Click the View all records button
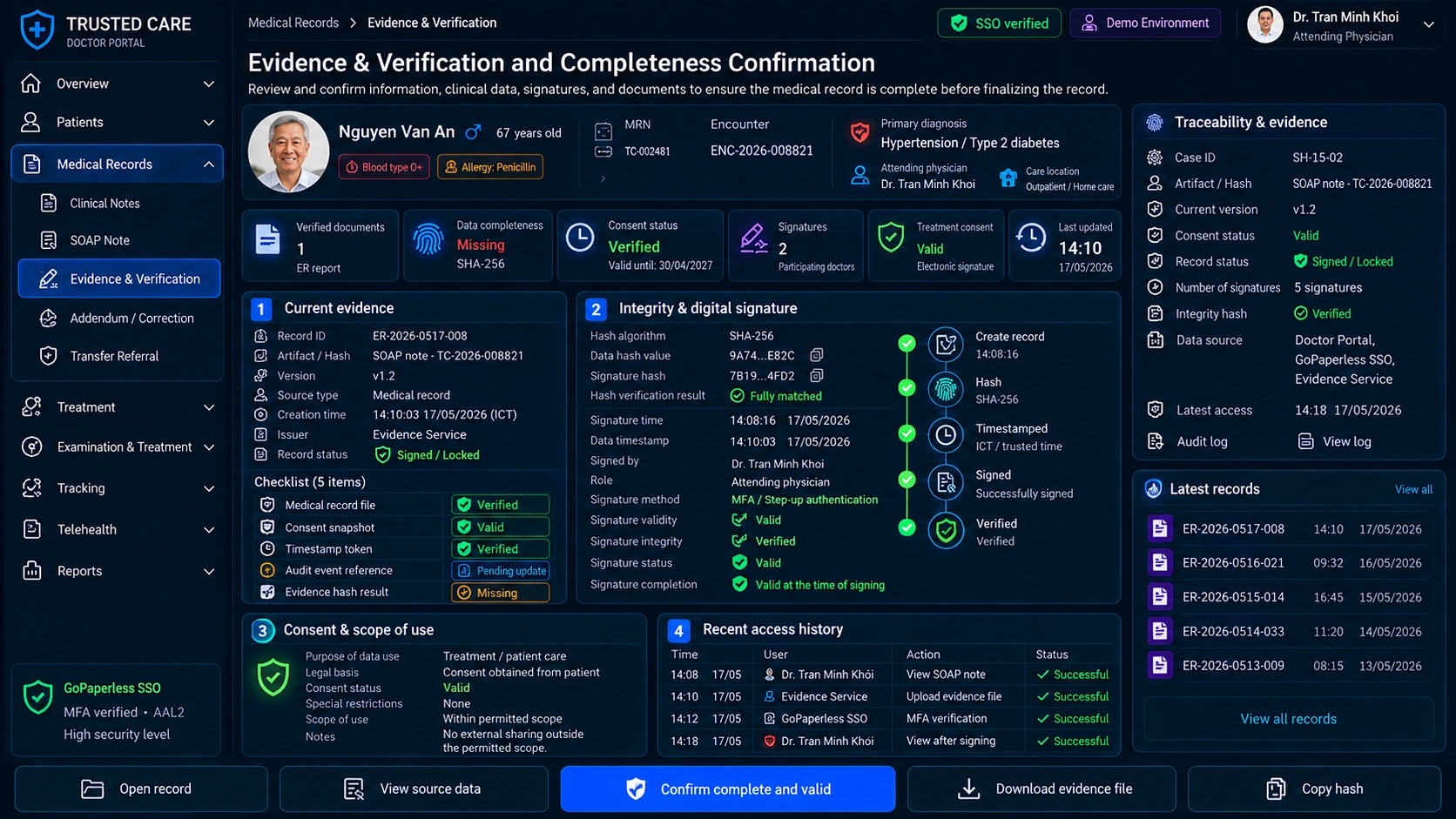This screenshot has height=819, width=1456. coord(1288,719)
